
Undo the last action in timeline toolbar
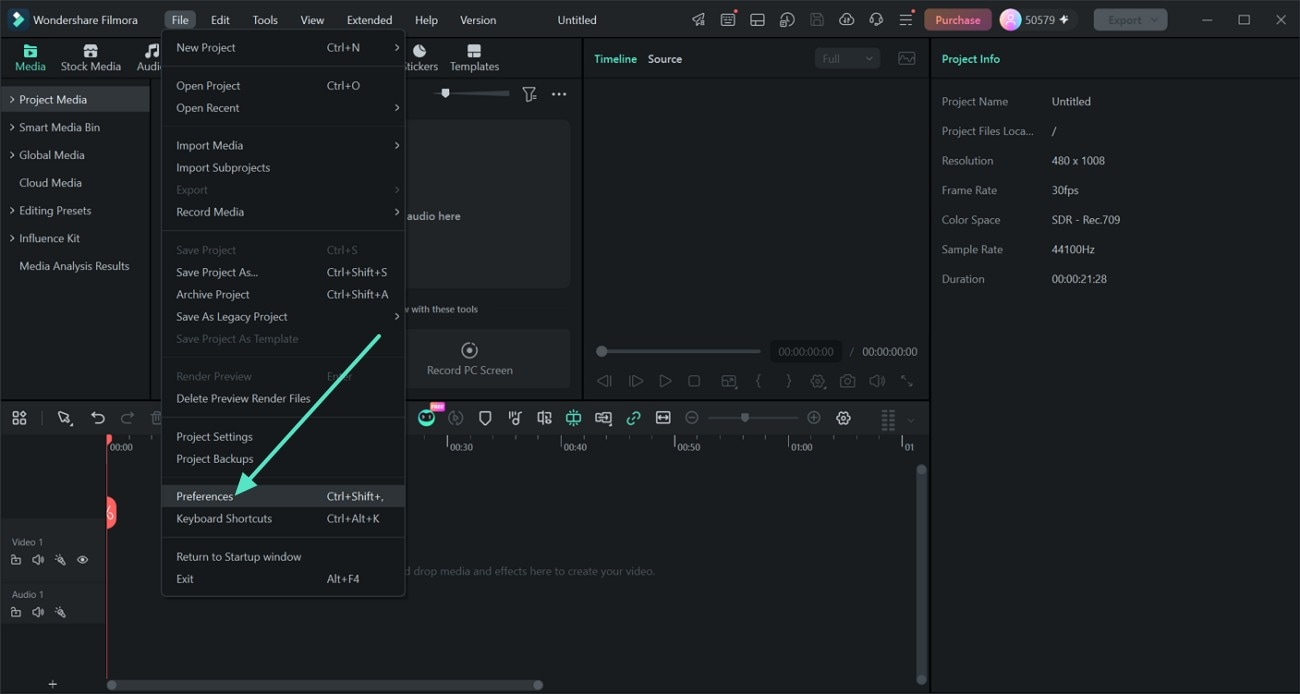coord(97,418)
